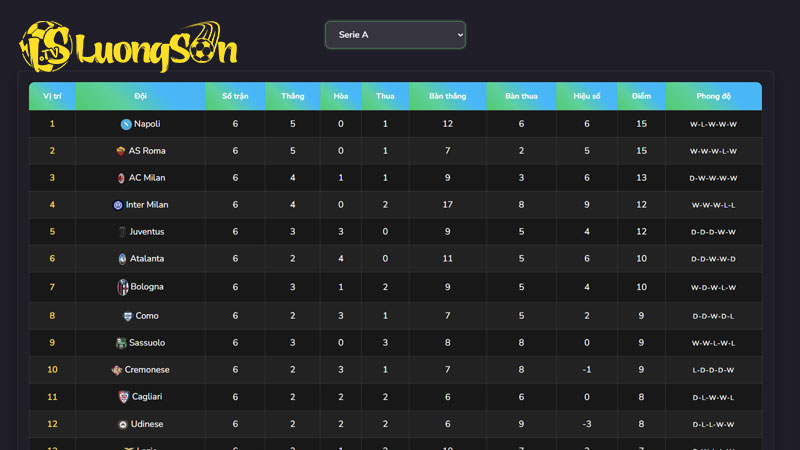Click the "Bàn thắng" column header

click(x=447, y=96)
